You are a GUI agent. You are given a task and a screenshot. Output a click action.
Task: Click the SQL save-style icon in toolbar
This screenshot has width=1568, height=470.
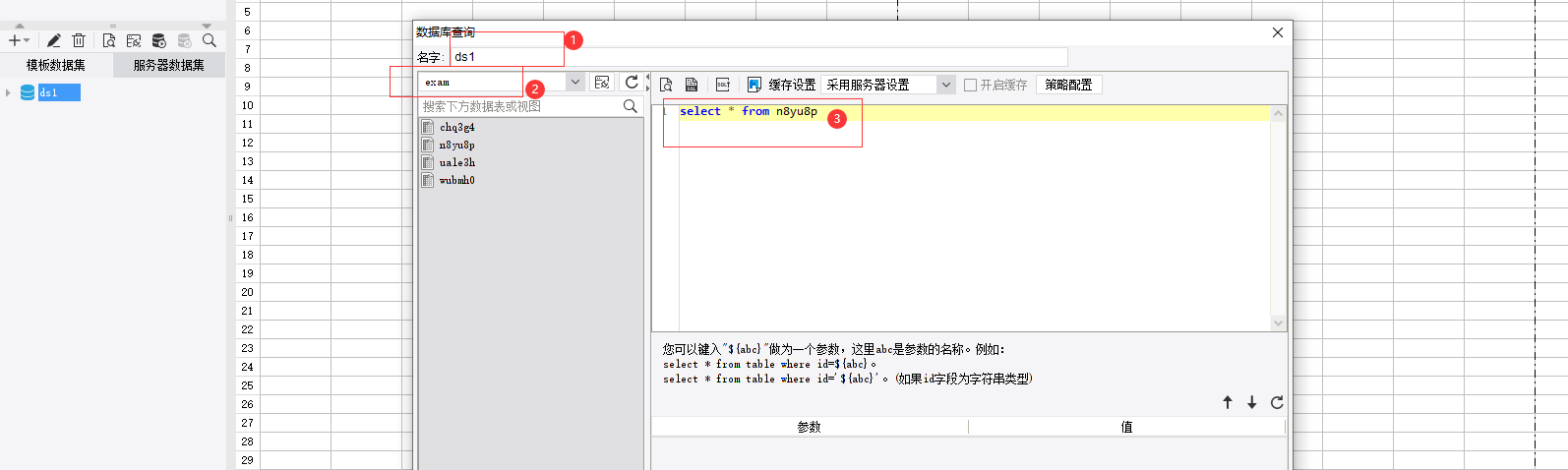coord(692,85)
